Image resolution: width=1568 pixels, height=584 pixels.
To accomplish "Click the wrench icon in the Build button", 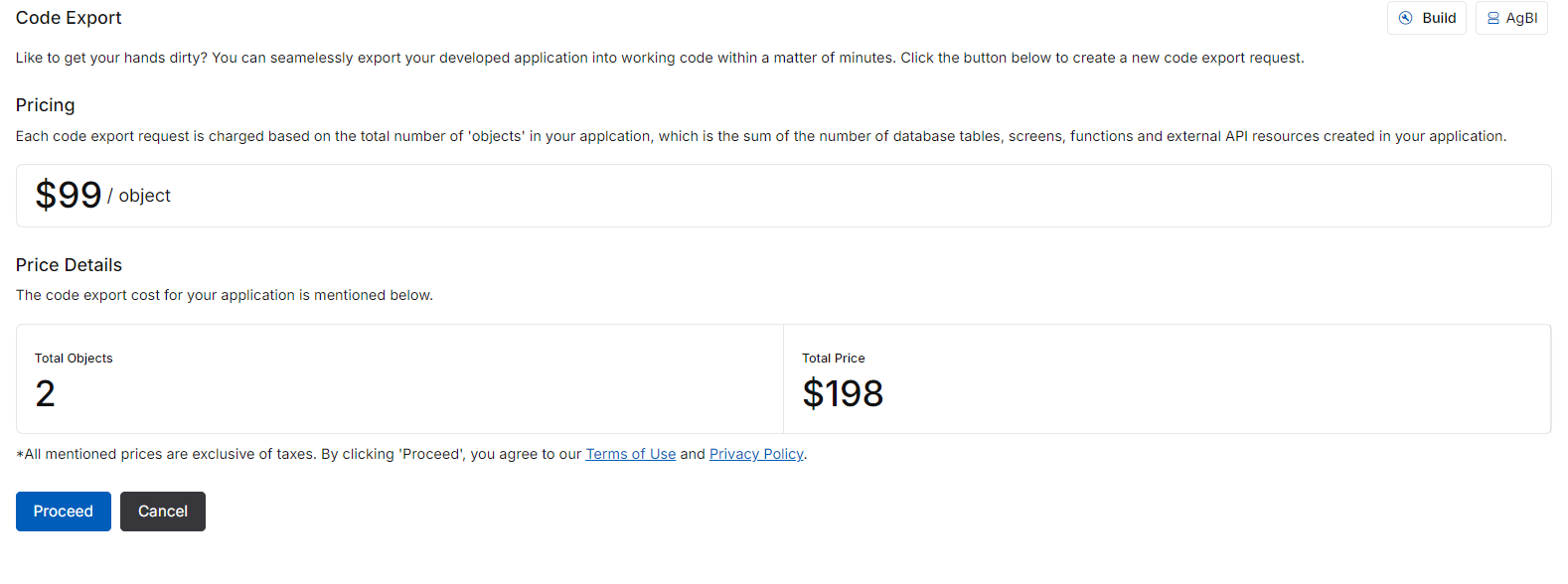I will coord(1405,18).
